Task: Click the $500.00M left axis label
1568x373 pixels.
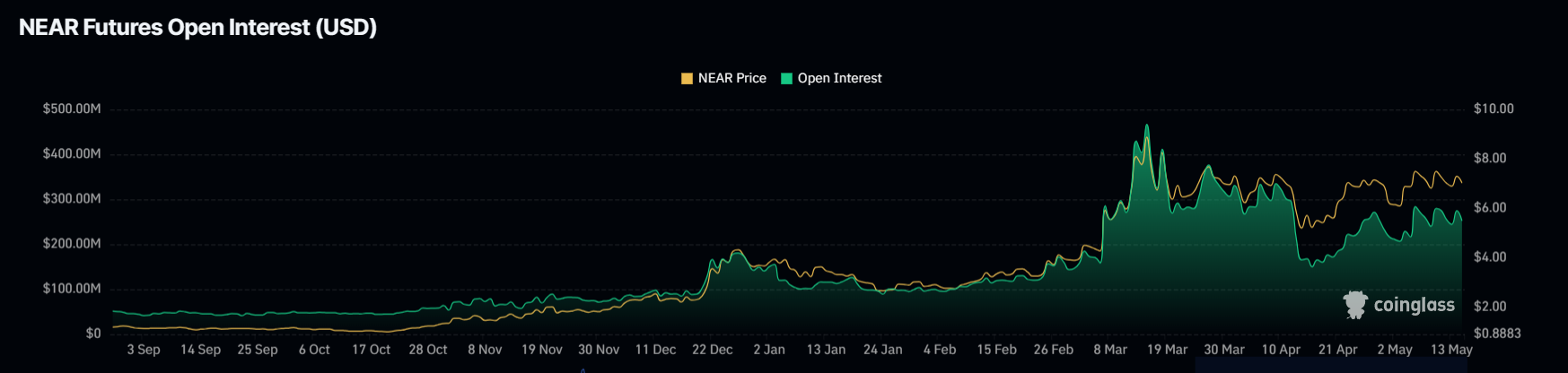Action: 72,108
